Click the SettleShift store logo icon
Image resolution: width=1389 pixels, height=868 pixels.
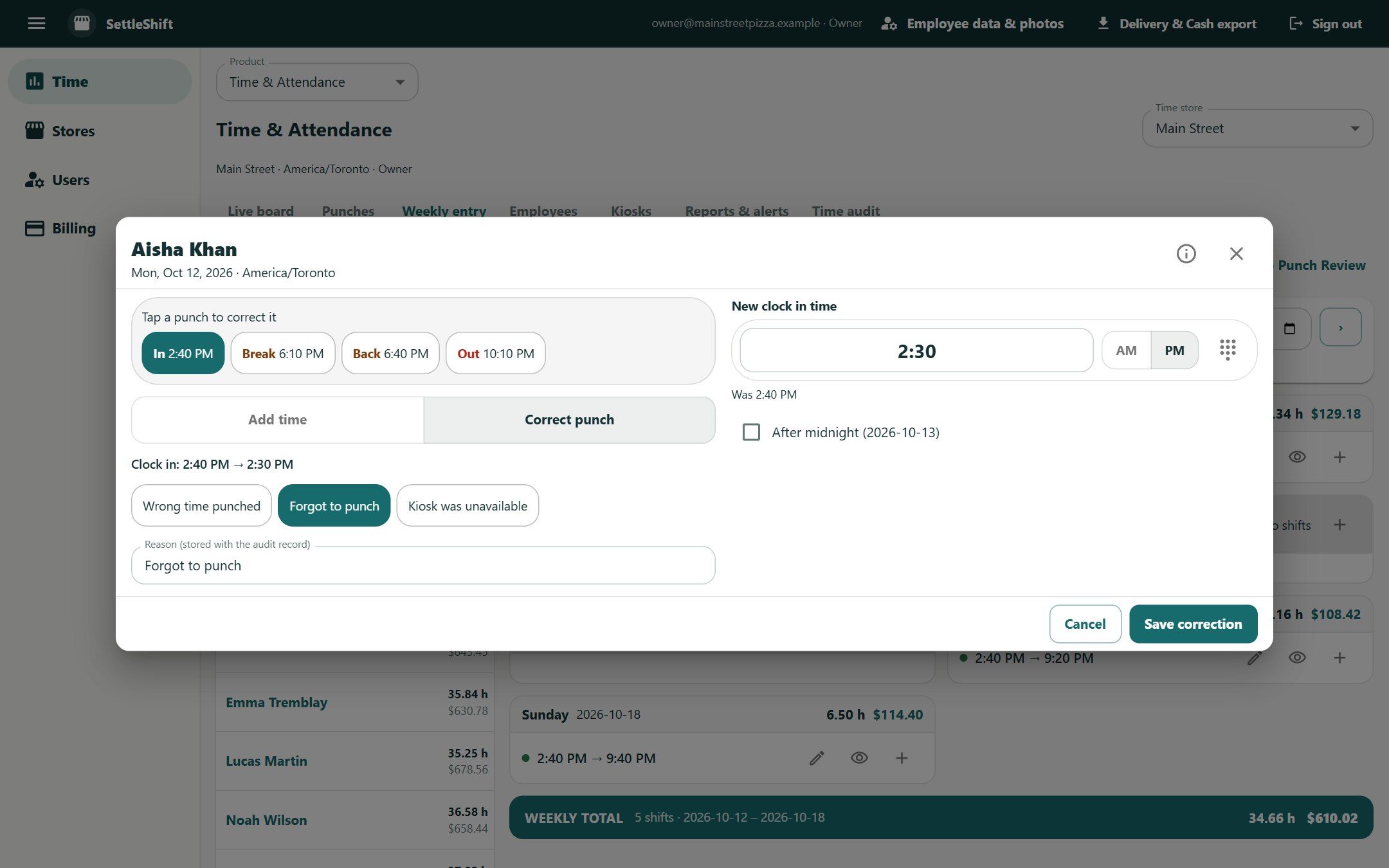pos(82,24)
